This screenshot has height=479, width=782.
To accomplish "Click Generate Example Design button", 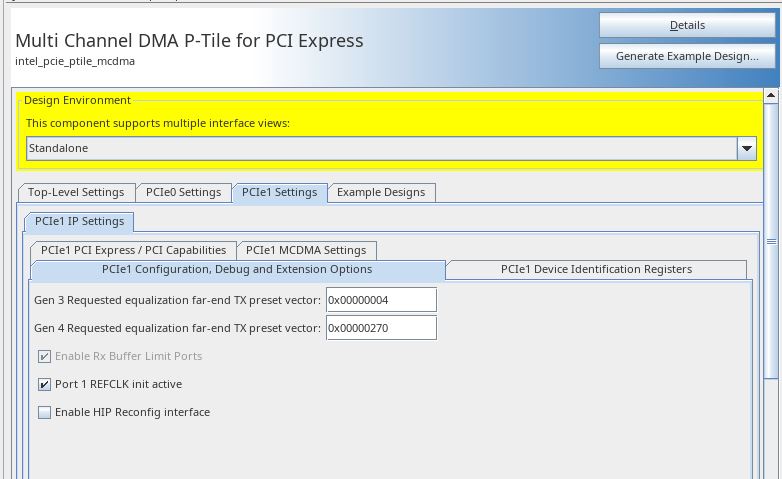I will coord(687,56).
